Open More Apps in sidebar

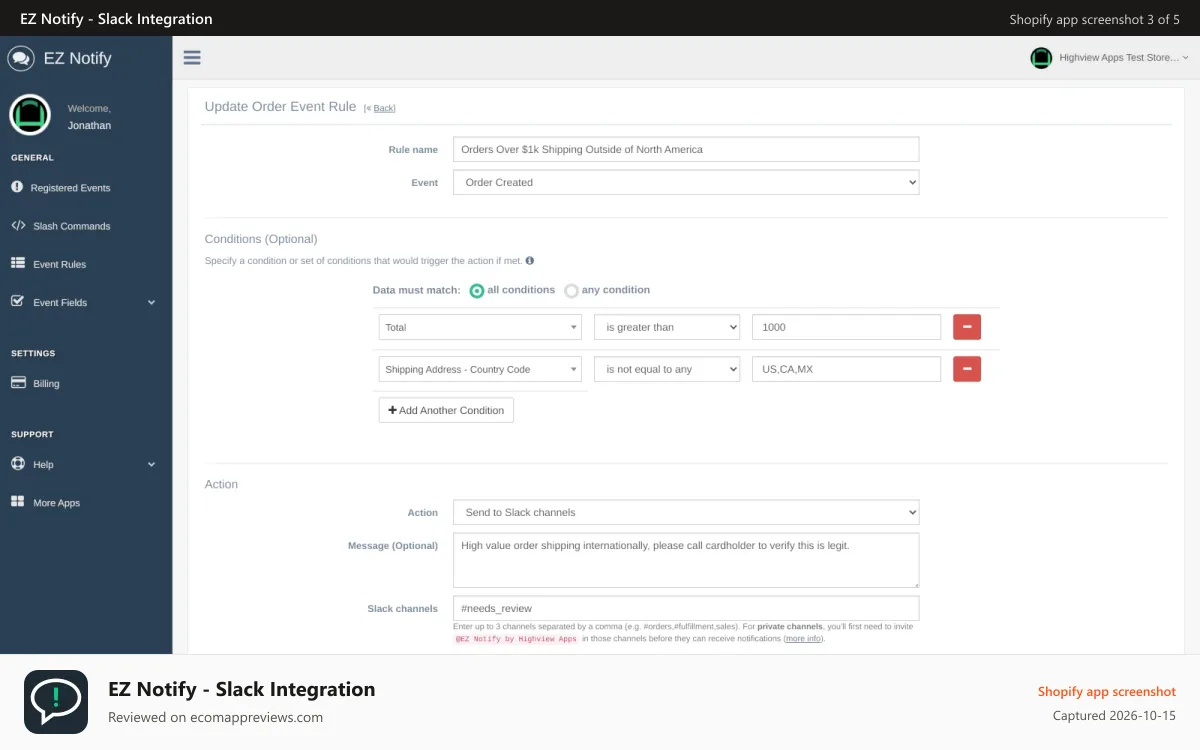click(56, 503)
